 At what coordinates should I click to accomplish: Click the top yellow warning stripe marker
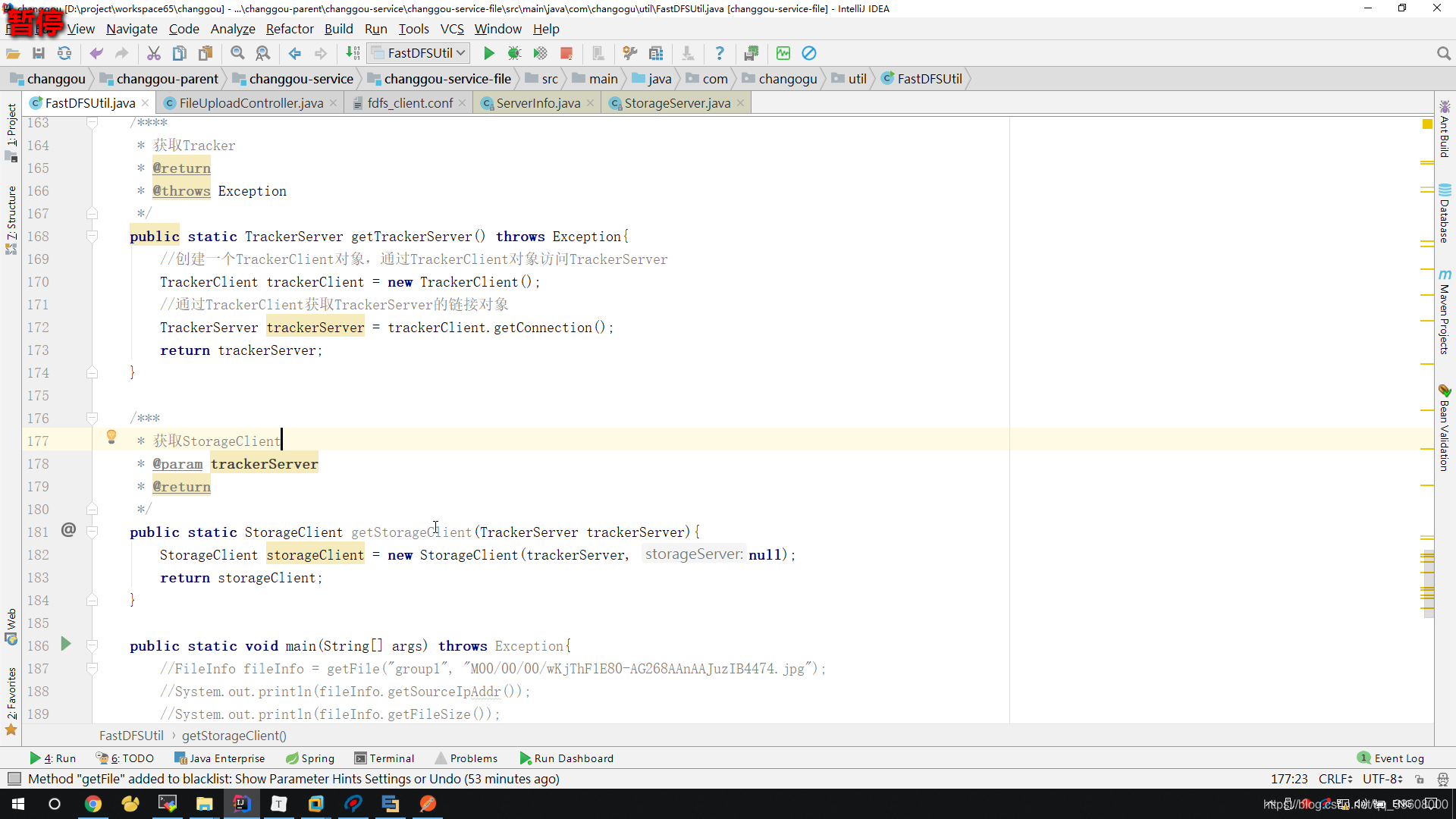[x=1427, y=162]
